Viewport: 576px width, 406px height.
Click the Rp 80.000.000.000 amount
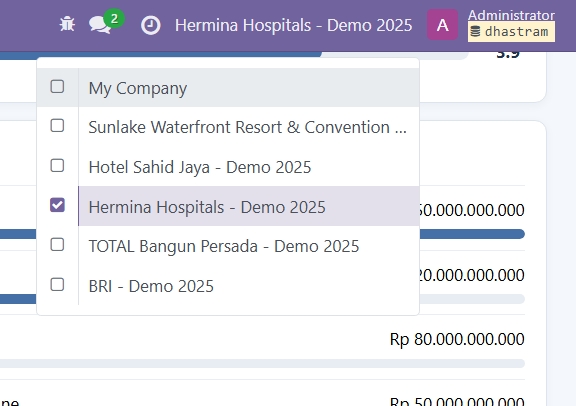[x=457, y=339]
